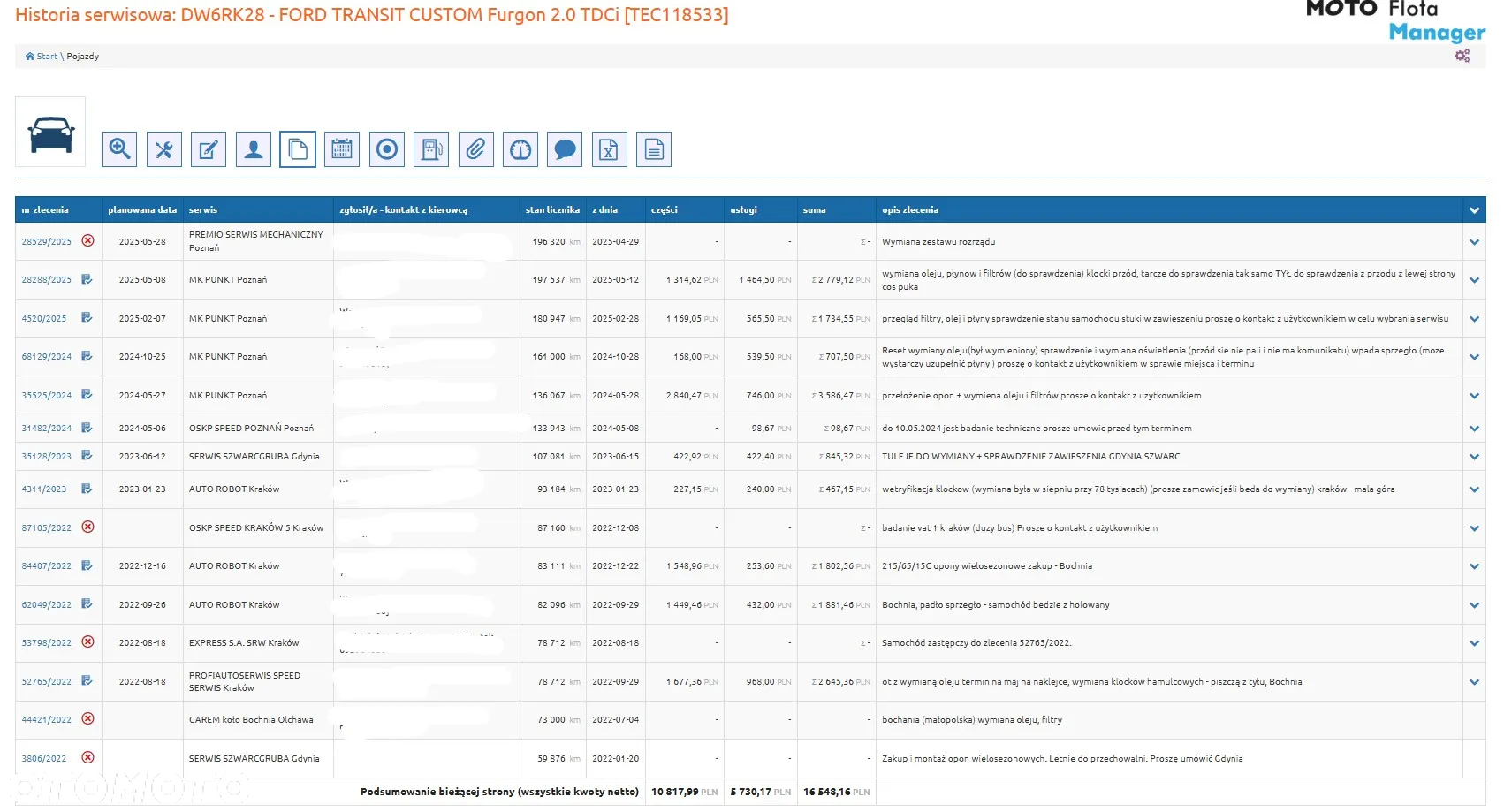Click document edit icon for 35525/2024

[87, 395]
